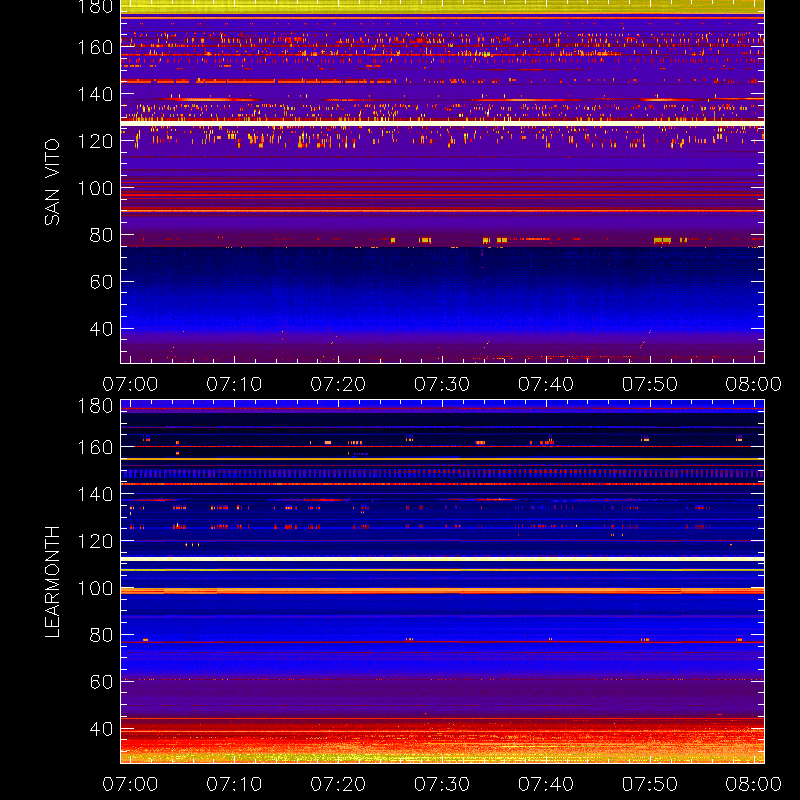Click the 08:00 time label under Learmonth plot
Image resolution: width=800 pixels, height=800 pixels.
point(754,784)
